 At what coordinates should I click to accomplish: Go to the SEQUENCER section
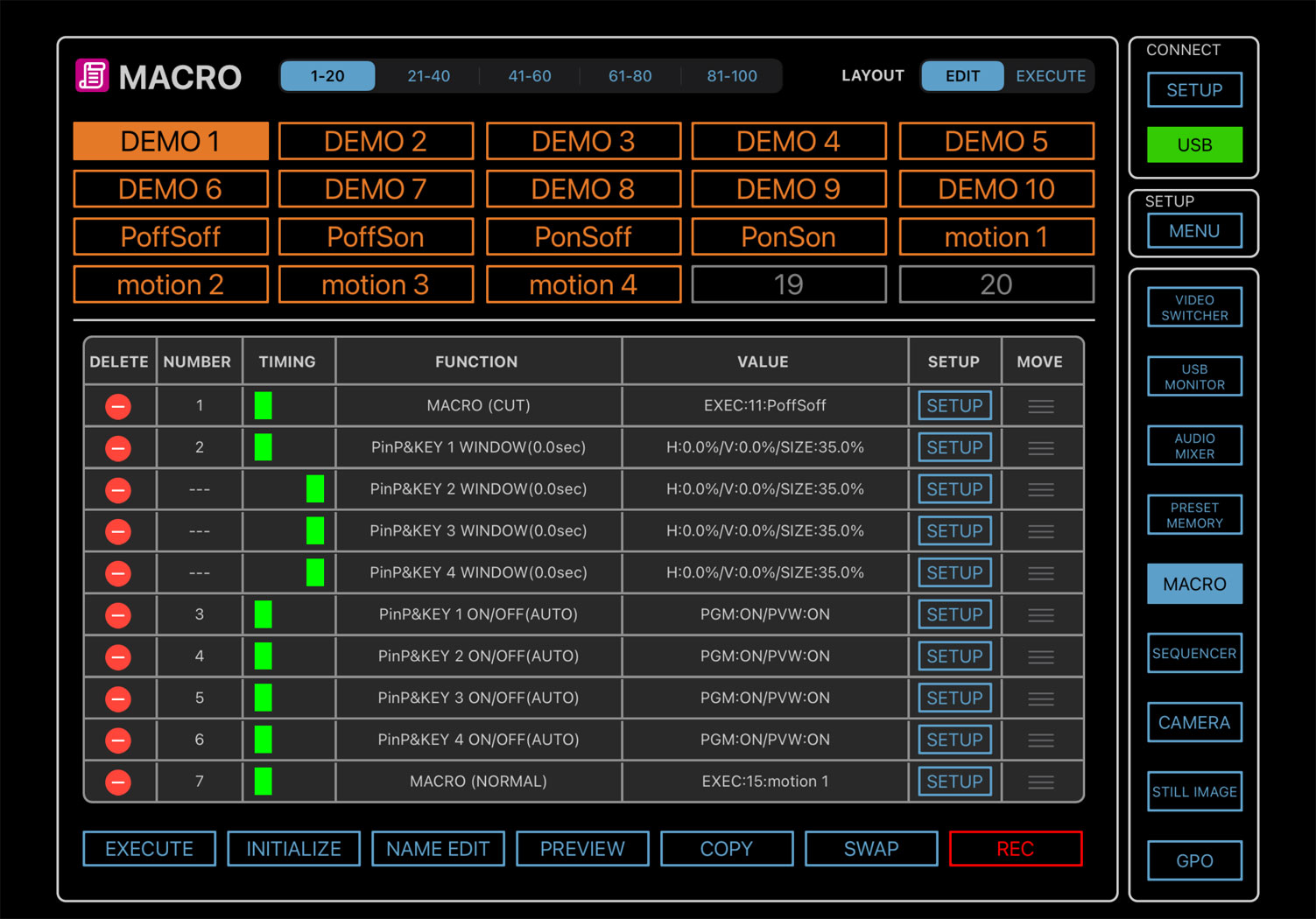pos(1194,653)
